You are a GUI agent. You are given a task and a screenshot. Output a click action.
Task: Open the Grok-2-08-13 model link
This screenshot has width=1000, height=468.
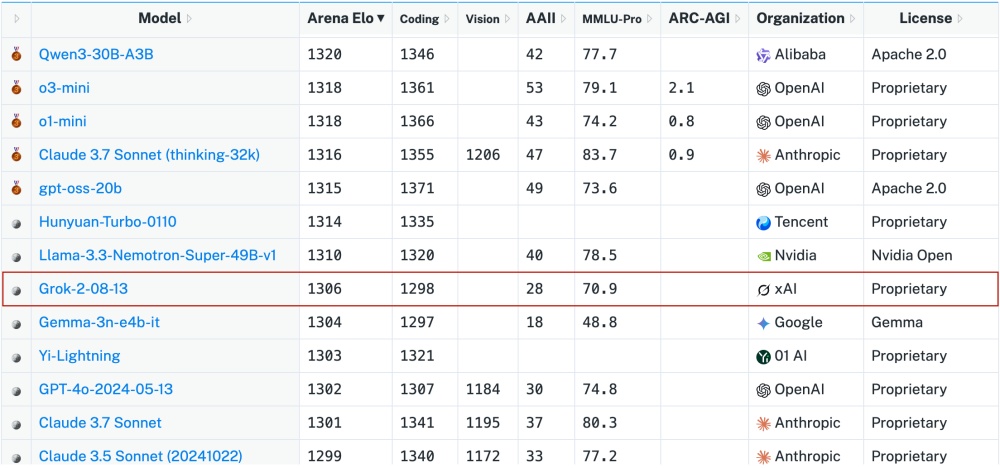[x=83, y=289]
